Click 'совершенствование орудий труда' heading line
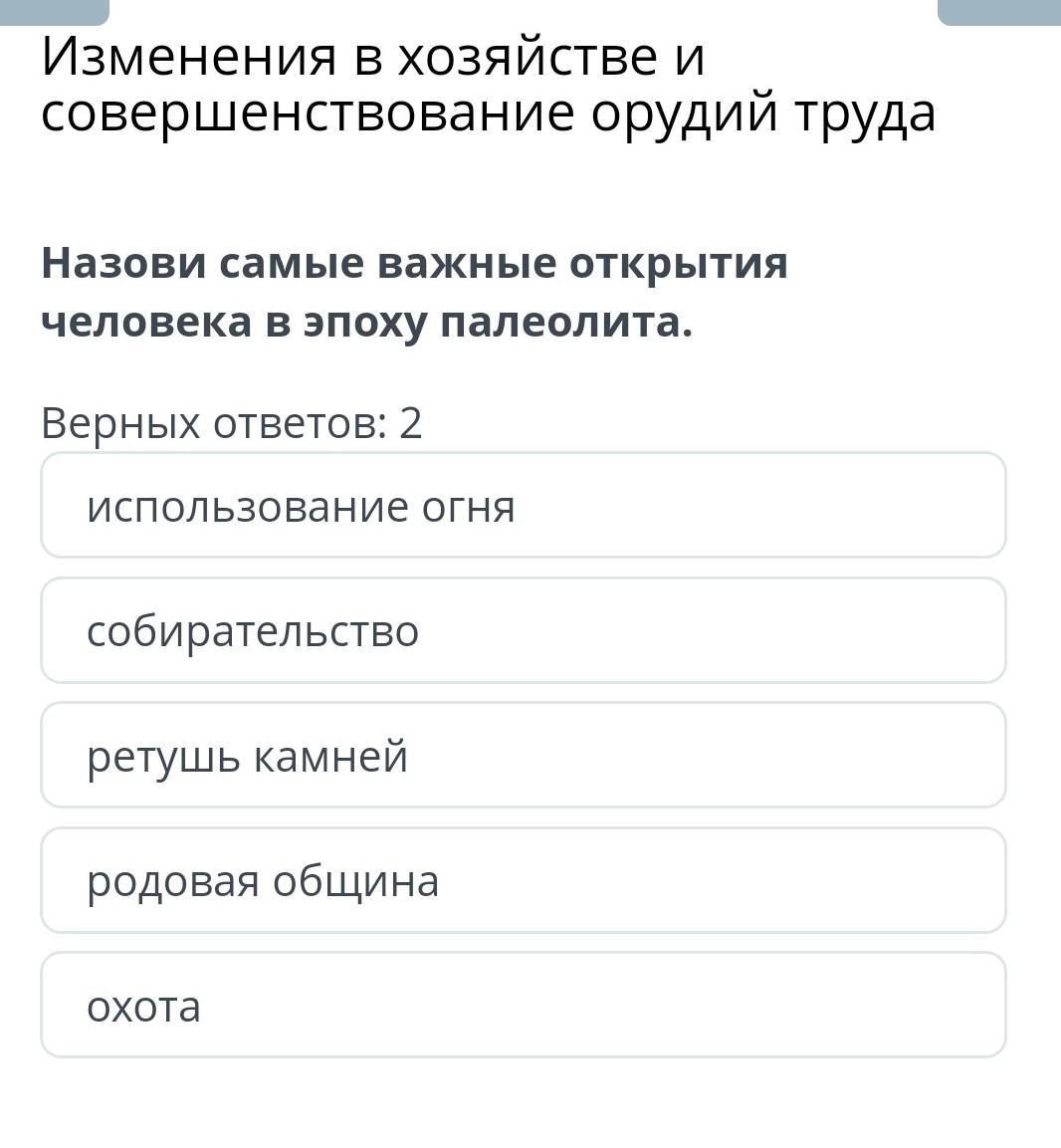Image resolution: width=1061 pixels, height=1148 pixels. click(x=488, y=115)
